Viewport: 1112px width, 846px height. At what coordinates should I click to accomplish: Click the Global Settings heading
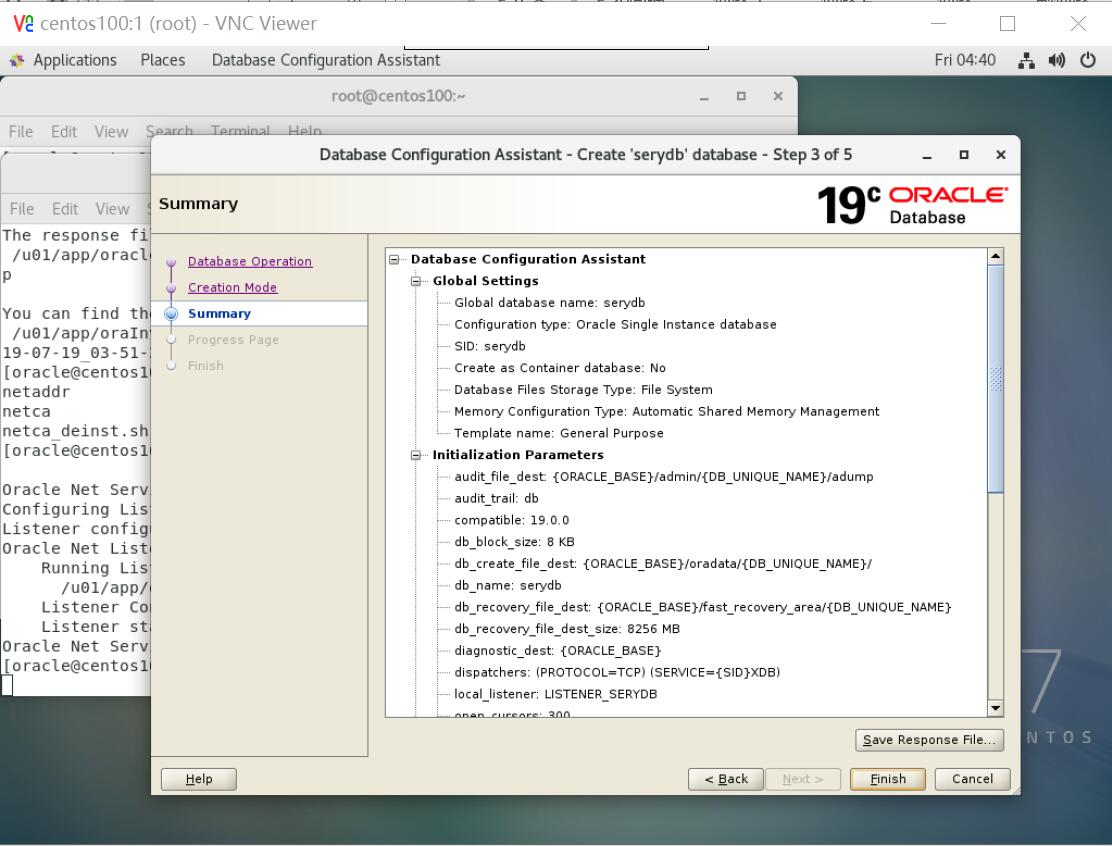click(x=486, y=282)
